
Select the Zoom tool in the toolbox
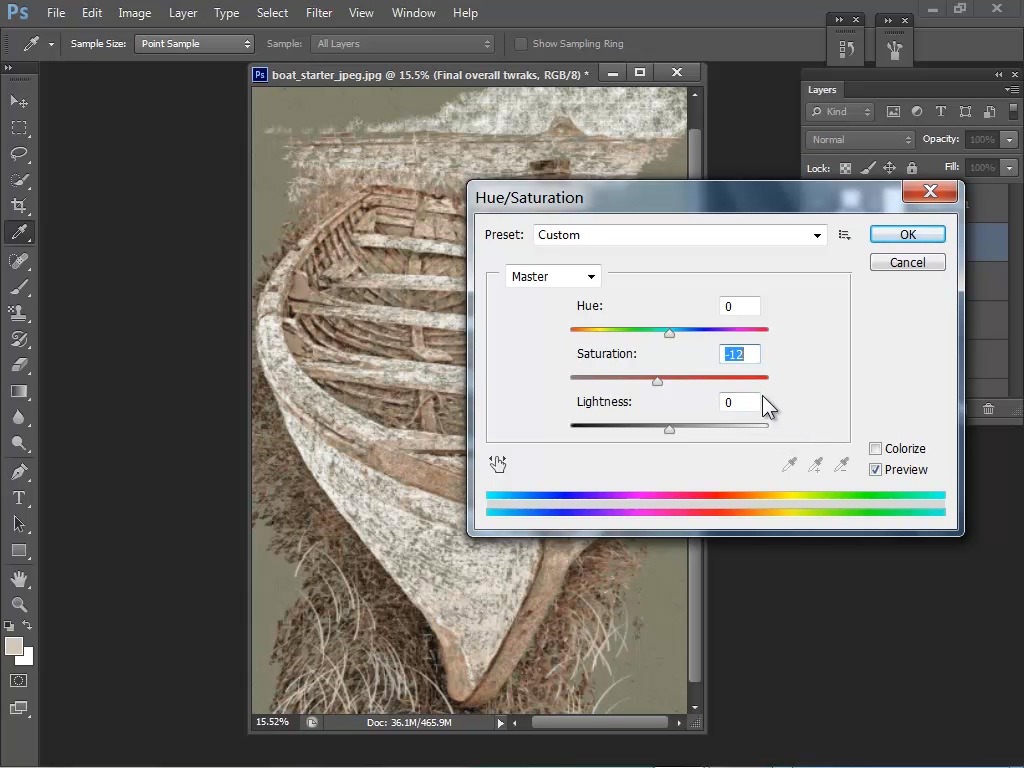(19, 605)
